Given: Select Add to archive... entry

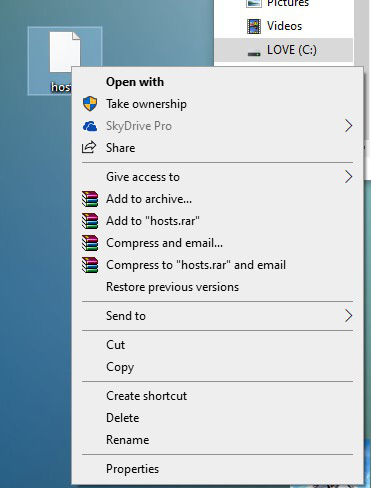Looking at the screenshot, I should [217, 199].
